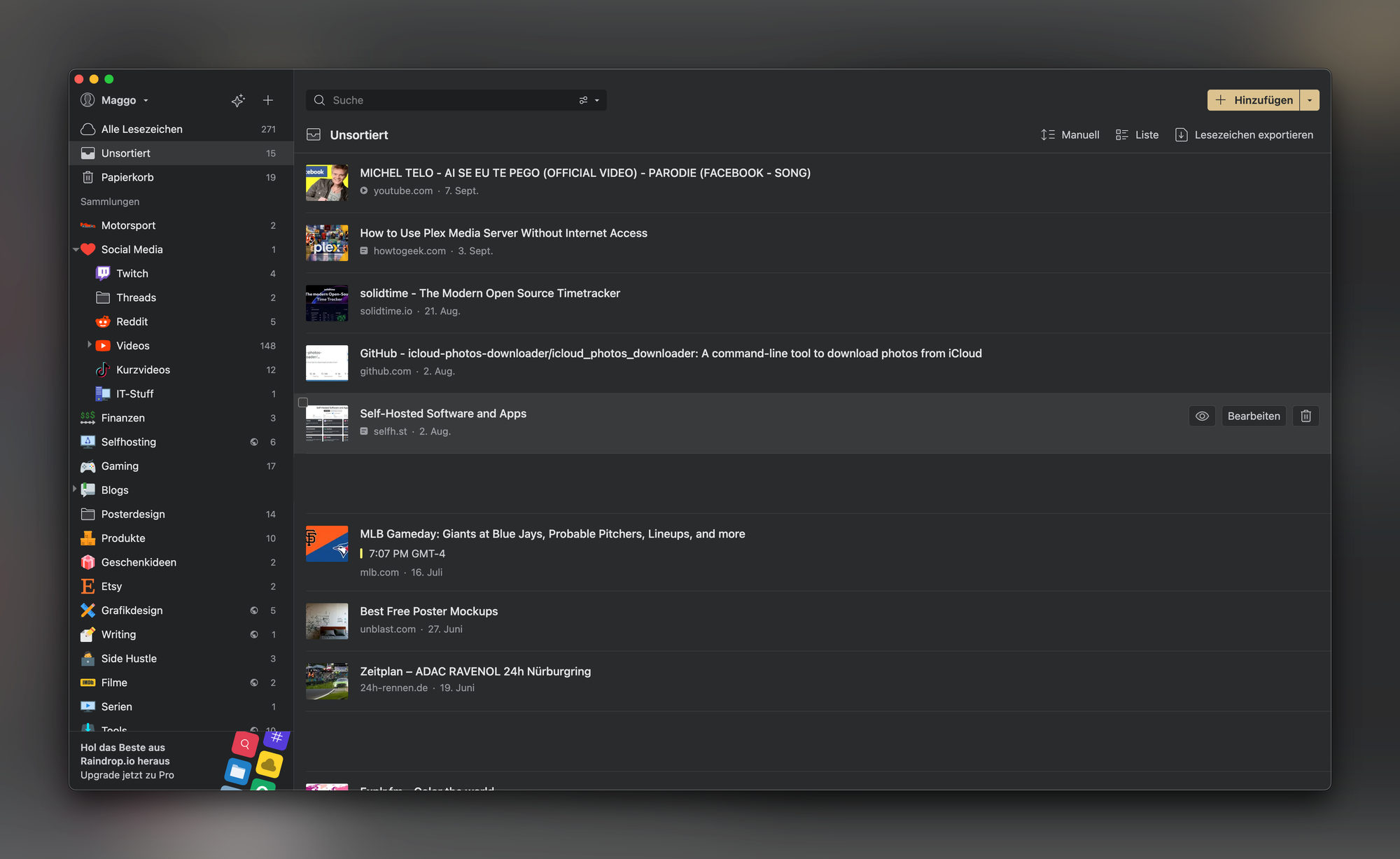Expand the Videos subcollection
This screenshot has height=859, width=1400.
pos(90,345)
